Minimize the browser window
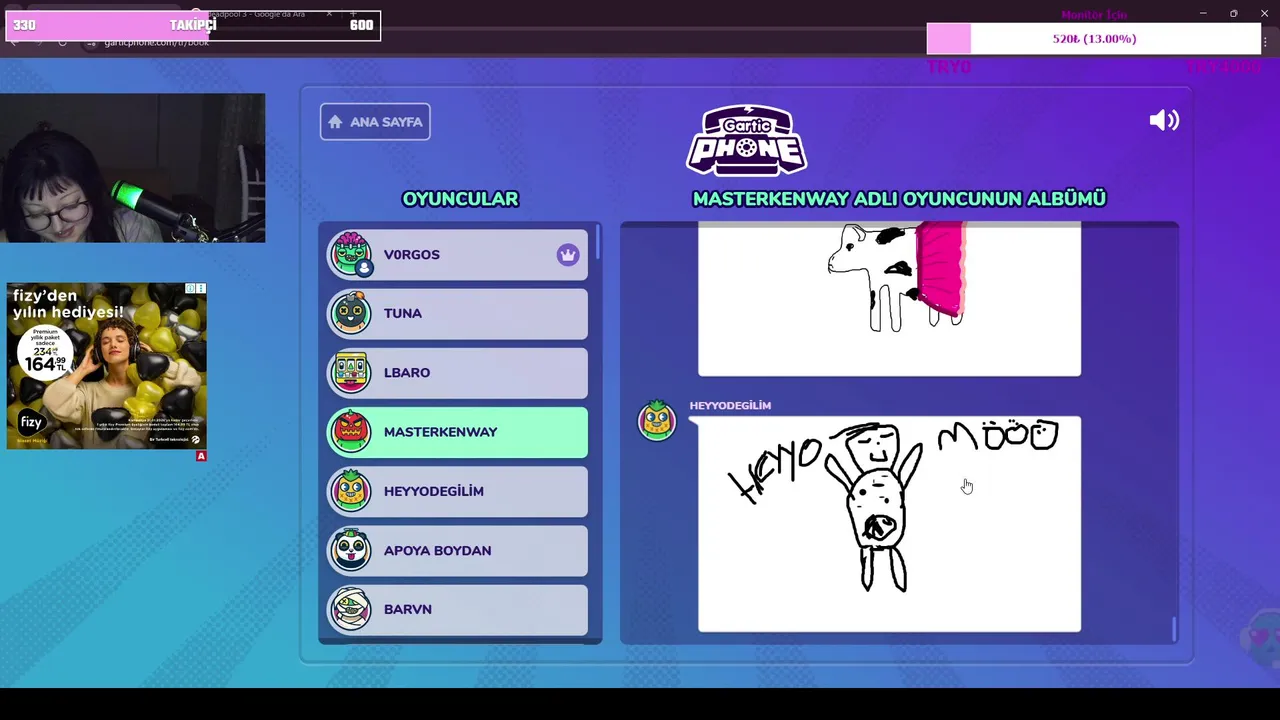The image size is (1280, 720). point(1203,13)
